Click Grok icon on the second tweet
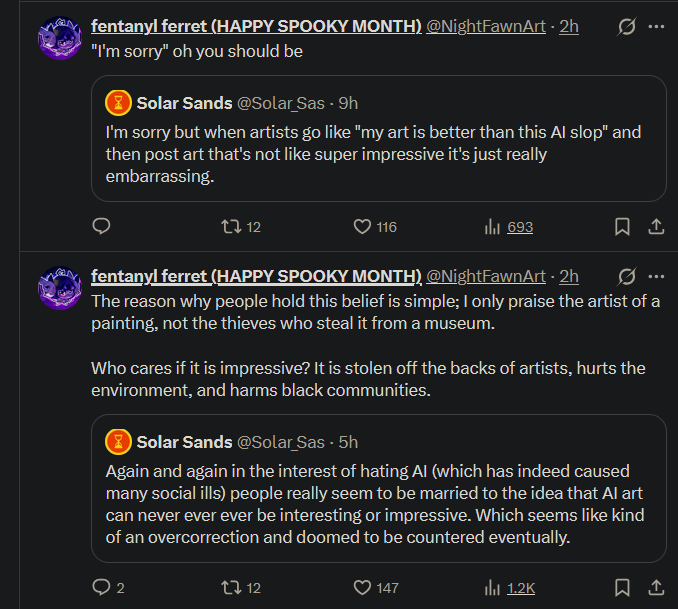678x609 pixels. pyautogui.click(x=626, y=276)
